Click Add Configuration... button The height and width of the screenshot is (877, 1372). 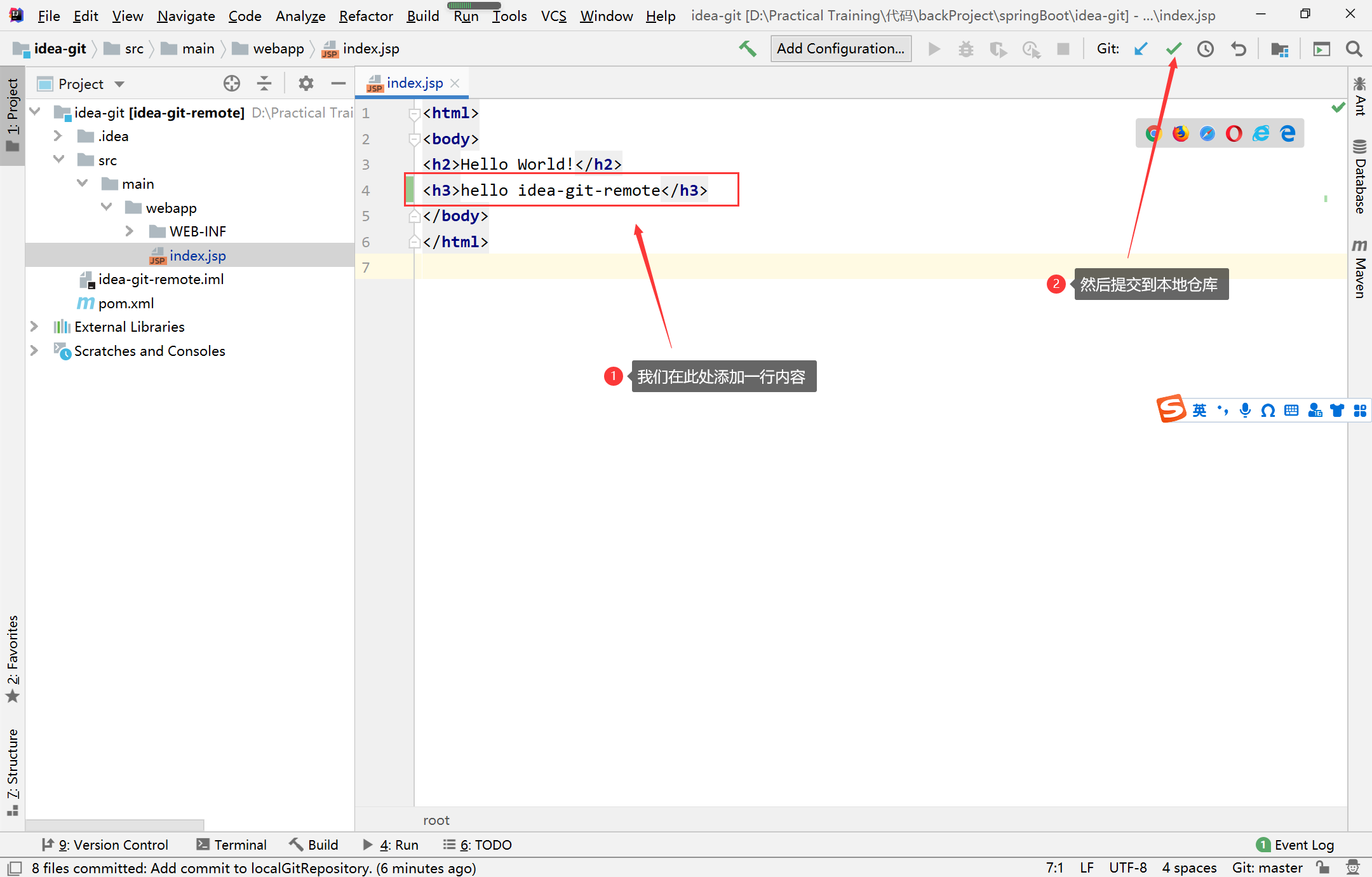[x=840, y=49]
